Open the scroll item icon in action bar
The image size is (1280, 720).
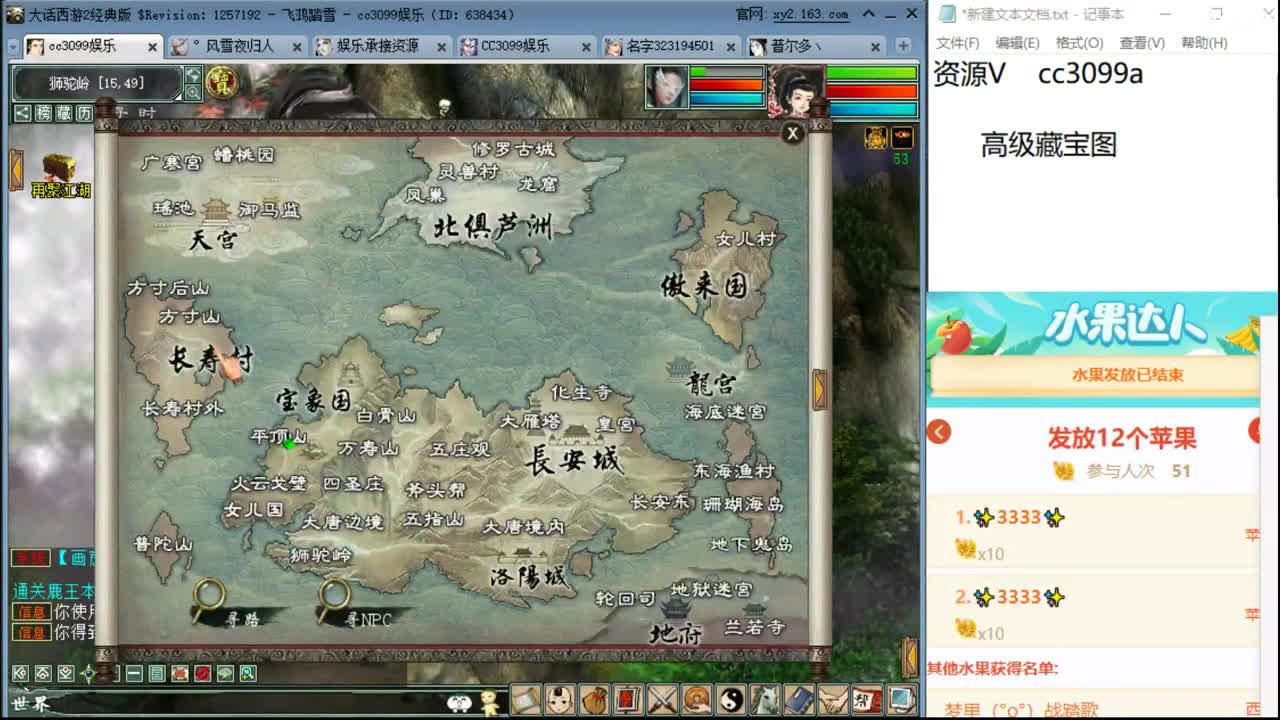point(526,700)
